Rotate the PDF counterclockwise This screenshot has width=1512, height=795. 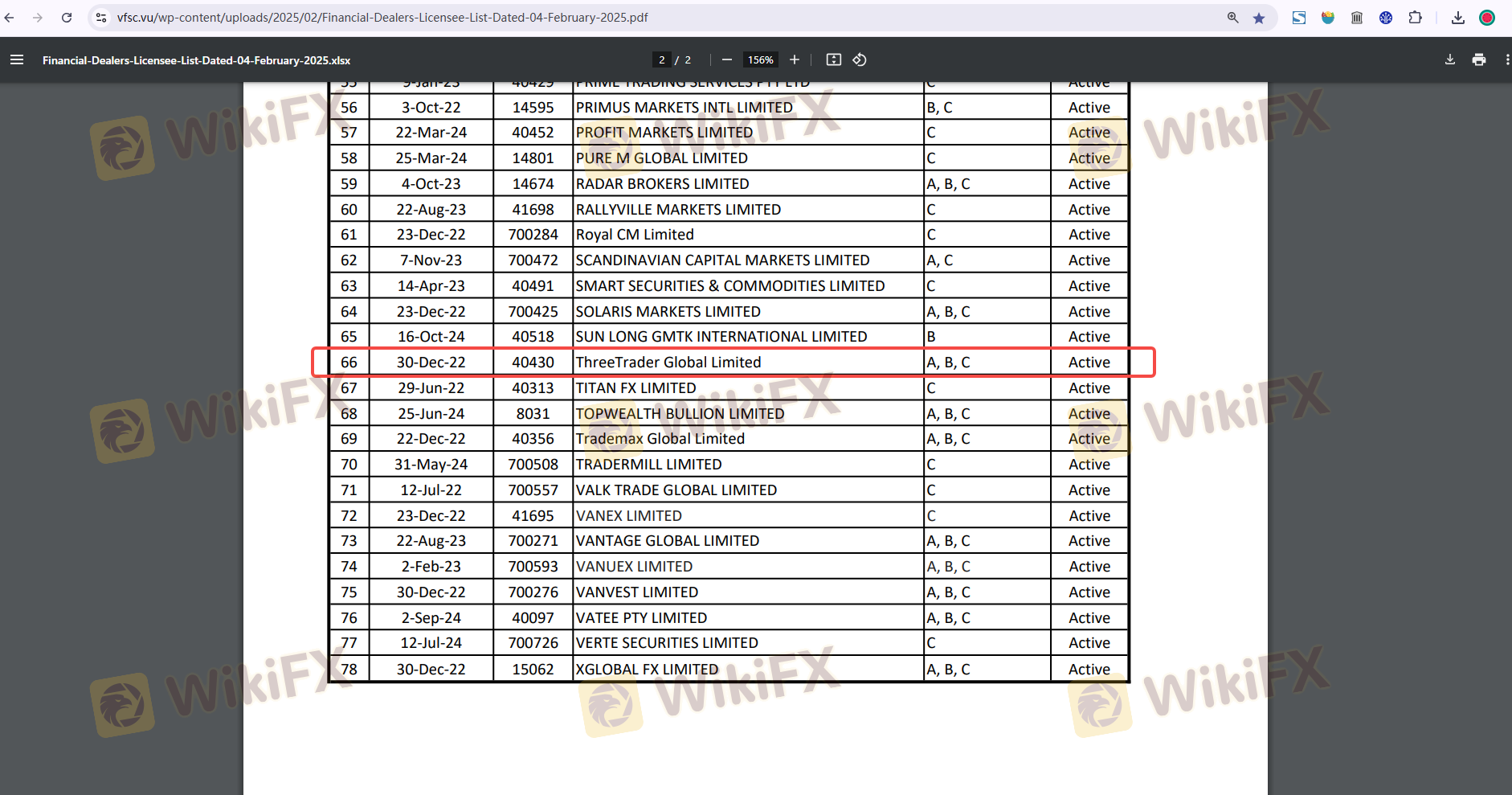click(x=860, y=59)
